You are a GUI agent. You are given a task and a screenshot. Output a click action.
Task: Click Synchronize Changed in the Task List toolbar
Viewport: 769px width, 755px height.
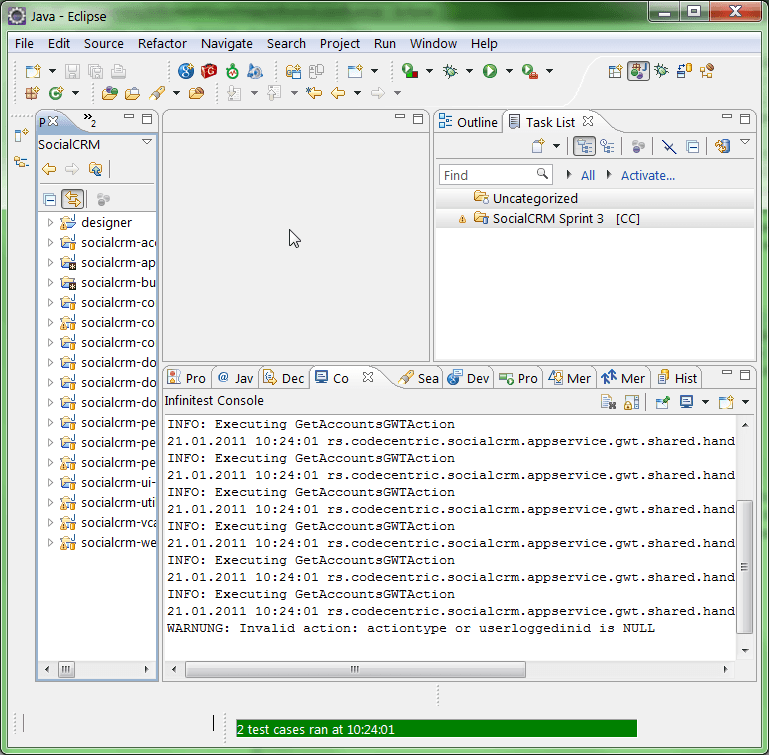point(722,147)
